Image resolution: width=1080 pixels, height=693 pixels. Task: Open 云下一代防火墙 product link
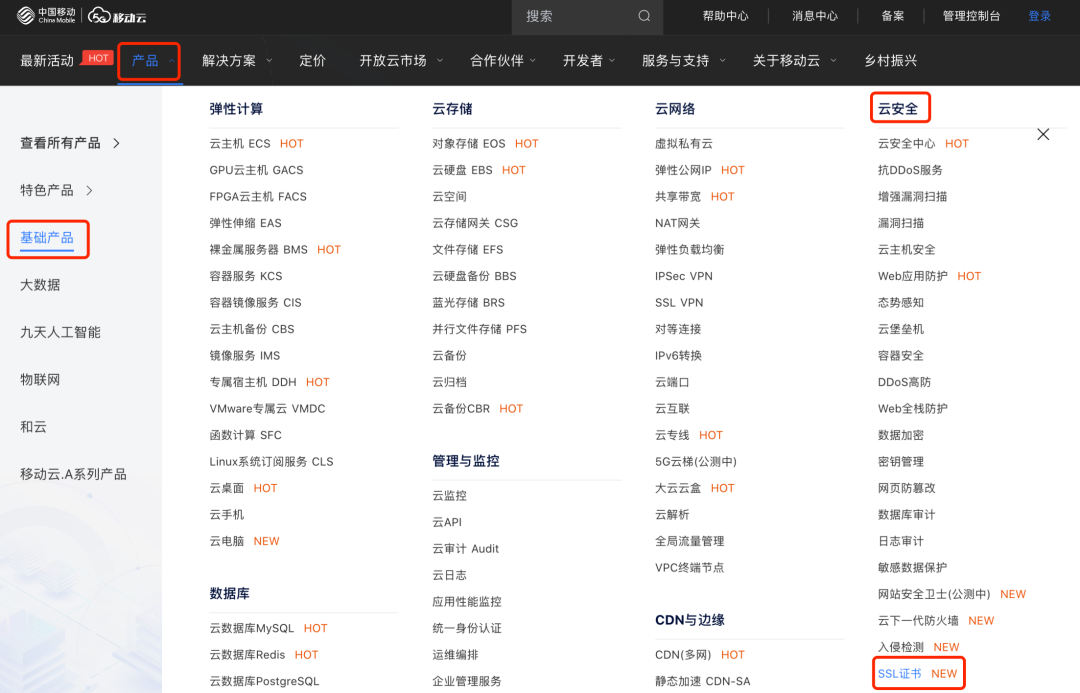tap(918, 621)
